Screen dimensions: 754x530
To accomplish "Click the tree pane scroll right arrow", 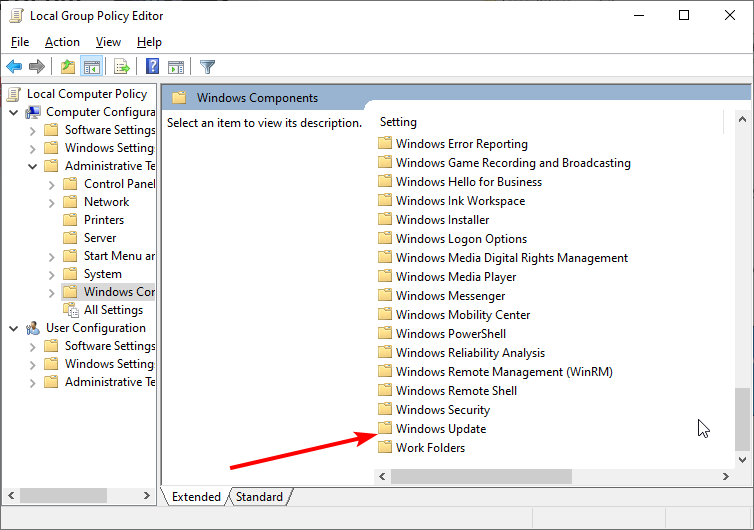I will coord(147,495).
